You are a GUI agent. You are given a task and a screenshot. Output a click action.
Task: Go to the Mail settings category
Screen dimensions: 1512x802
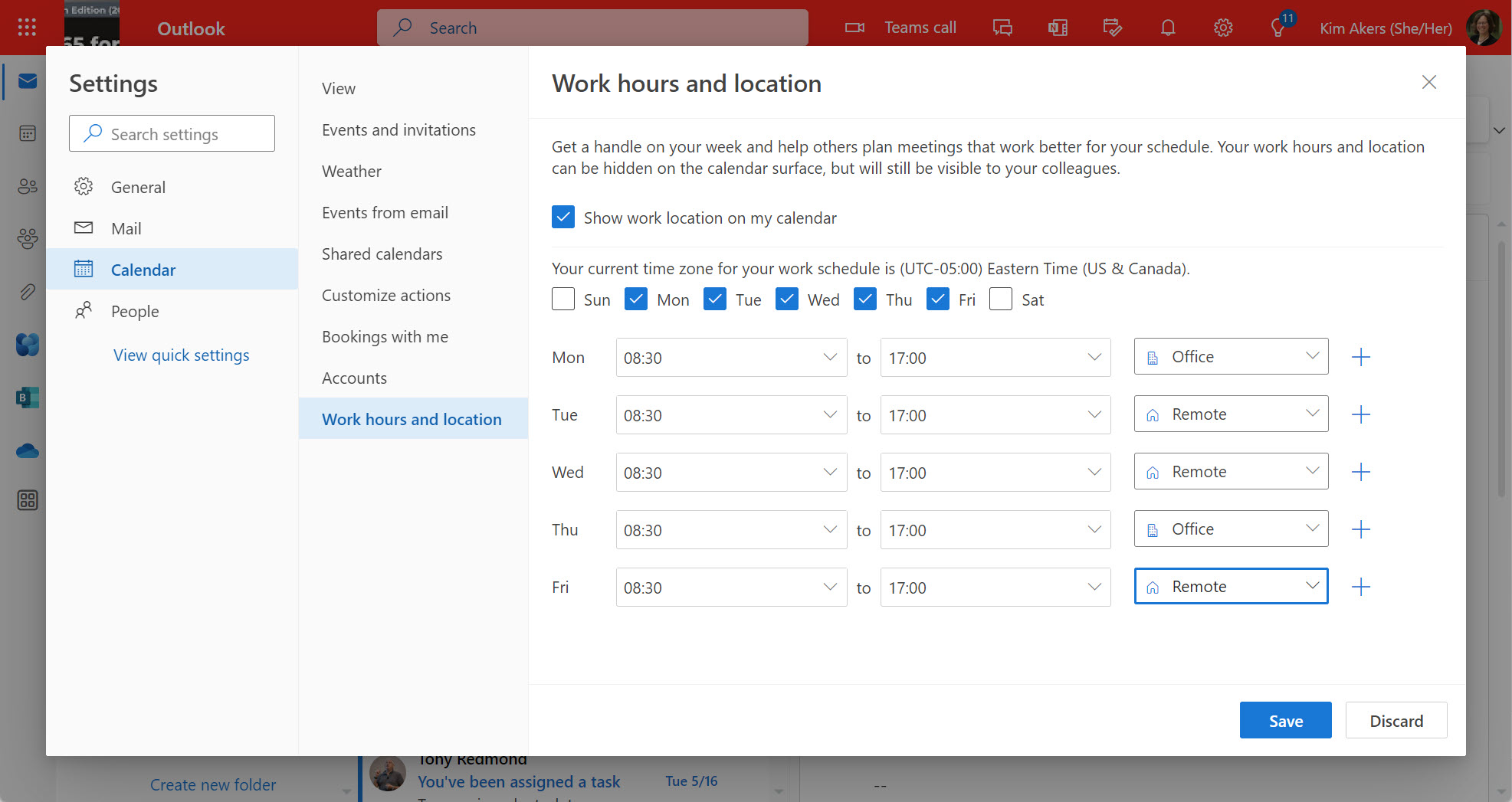(x=126, y=228)
